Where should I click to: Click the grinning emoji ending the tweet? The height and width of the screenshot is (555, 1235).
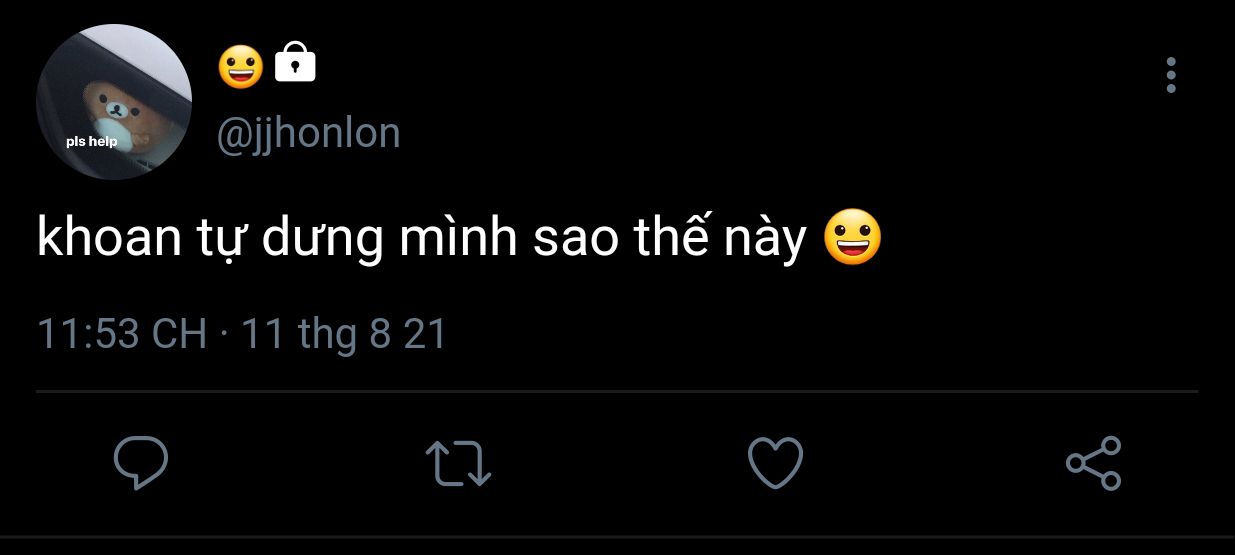[853, 239]
